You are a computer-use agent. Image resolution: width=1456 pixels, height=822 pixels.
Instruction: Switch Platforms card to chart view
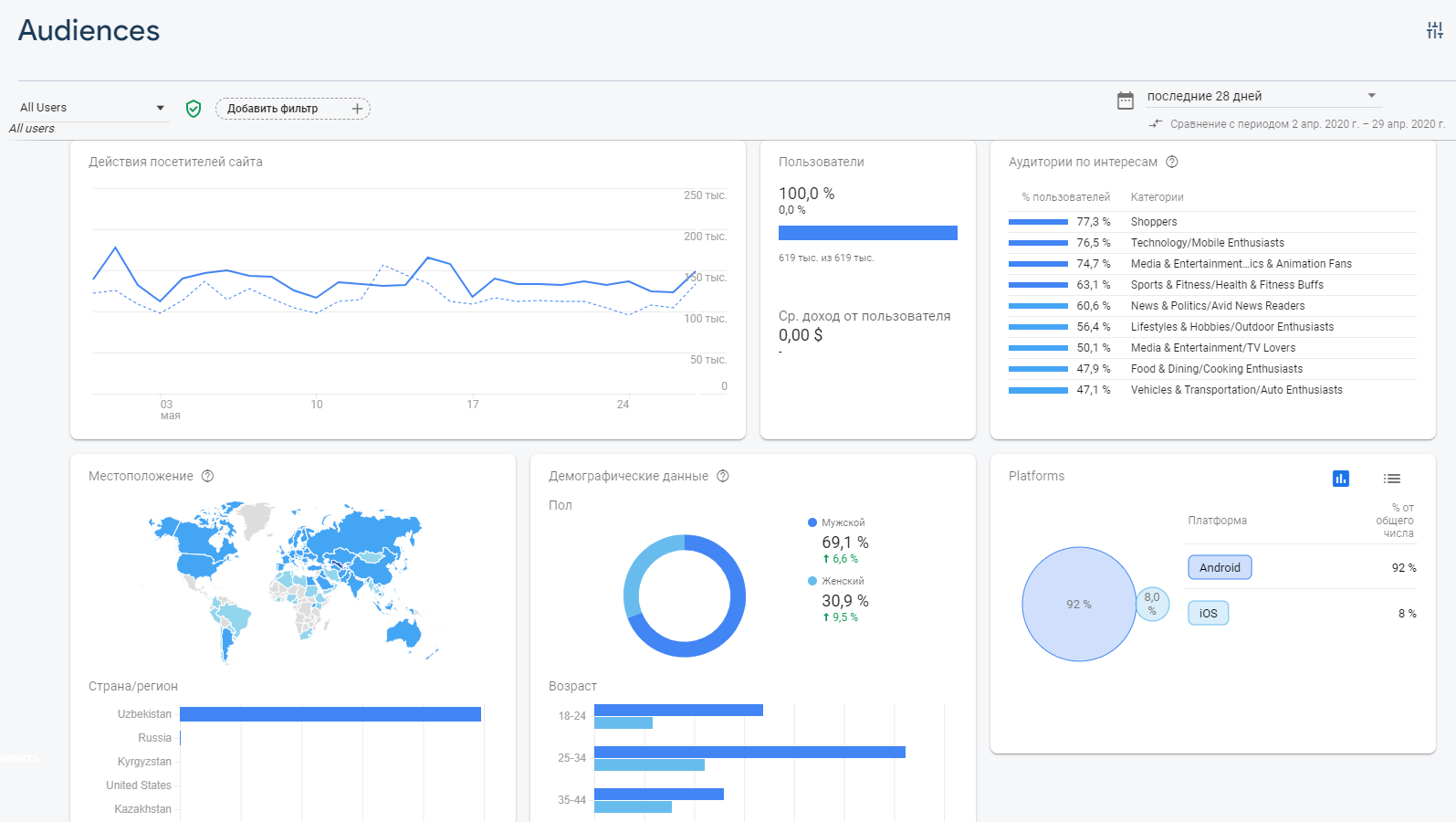pos(1341,479)
